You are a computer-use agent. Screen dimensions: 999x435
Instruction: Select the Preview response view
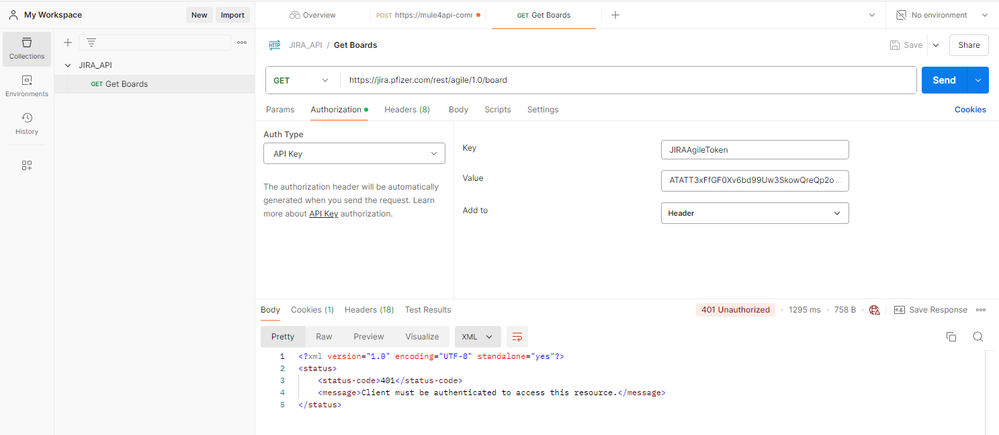[369, 336]
